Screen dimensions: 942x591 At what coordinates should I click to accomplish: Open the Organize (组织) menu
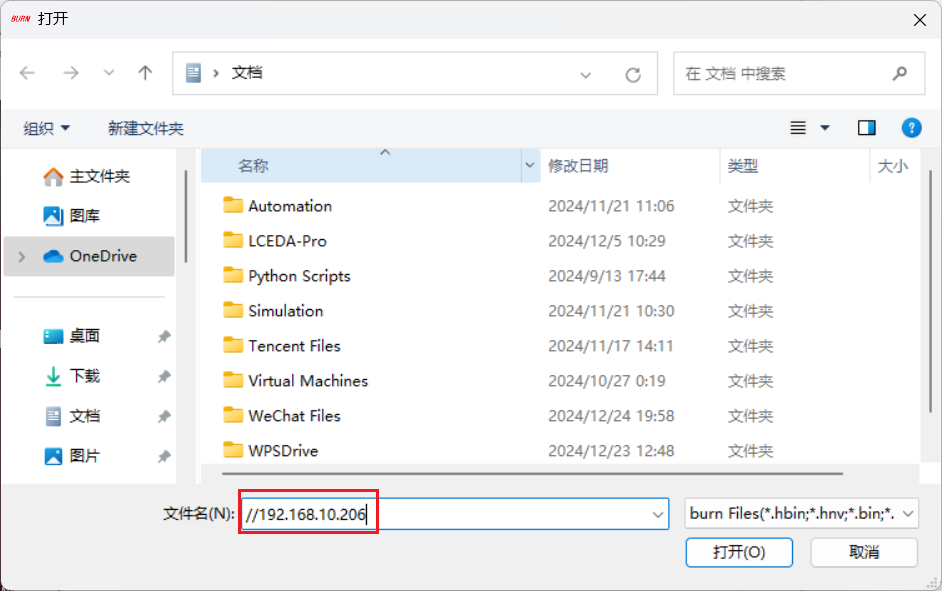pos(47,128)
